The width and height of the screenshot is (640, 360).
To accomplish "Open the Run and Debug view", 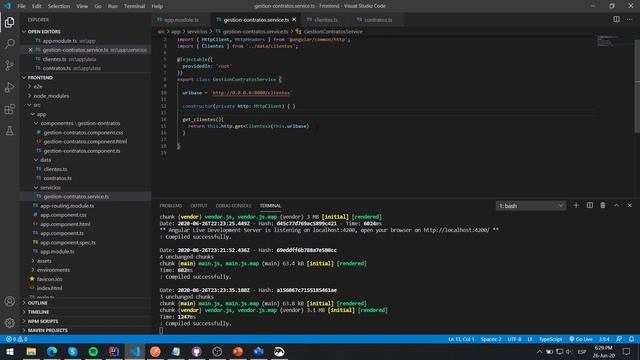I will (x=9, y=87).
